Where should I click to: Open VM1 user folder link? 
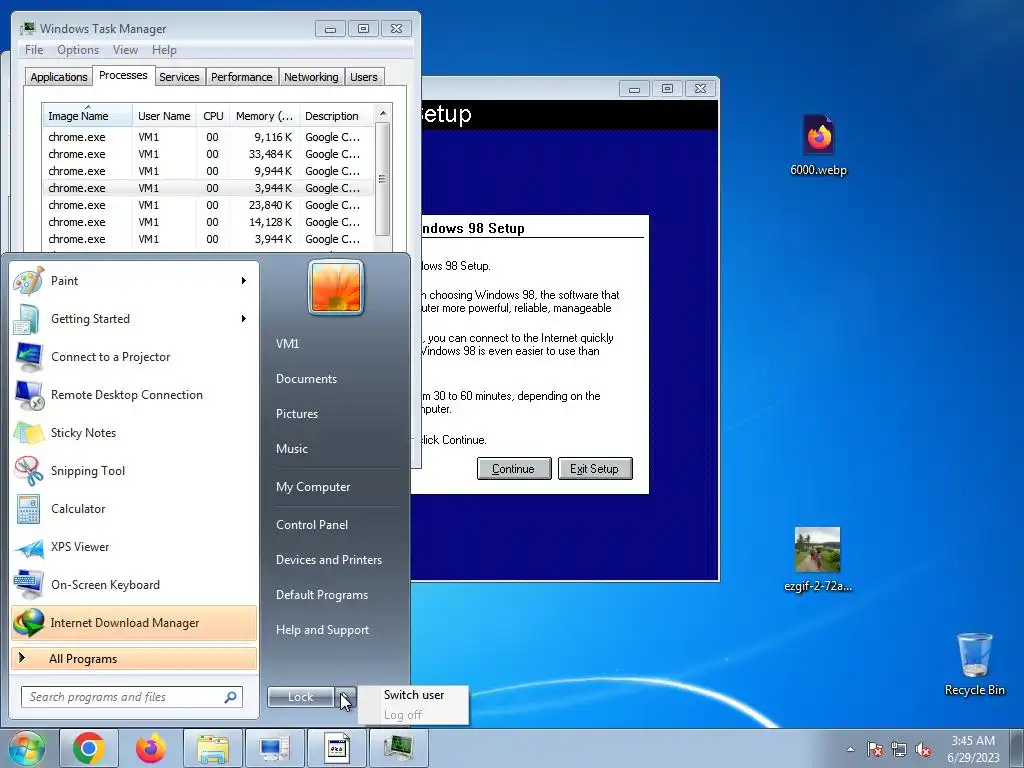pyautogui.click(x=287, y=344)
